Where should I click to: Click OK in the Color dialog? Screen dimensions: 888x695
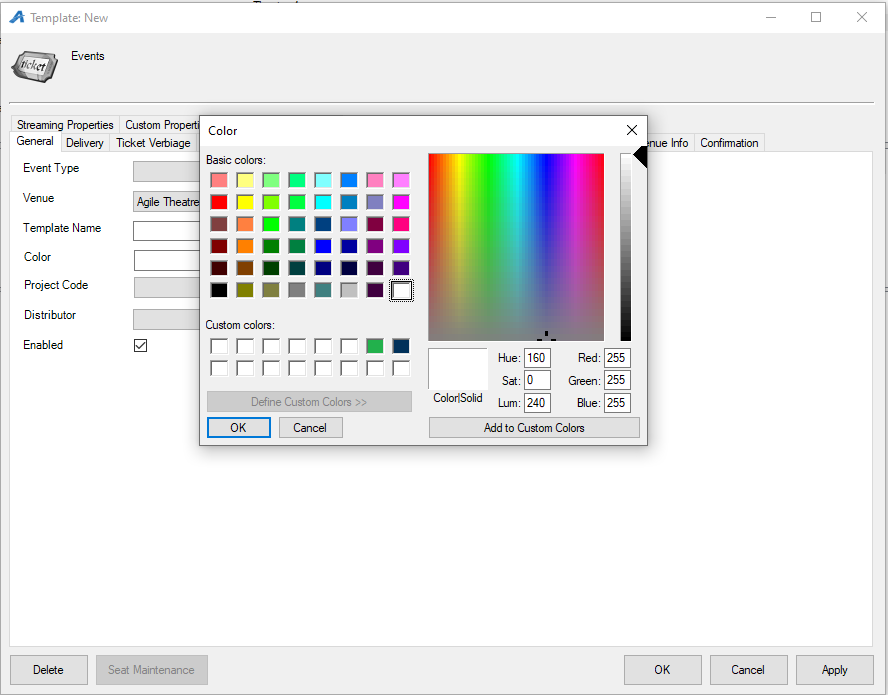238,428
